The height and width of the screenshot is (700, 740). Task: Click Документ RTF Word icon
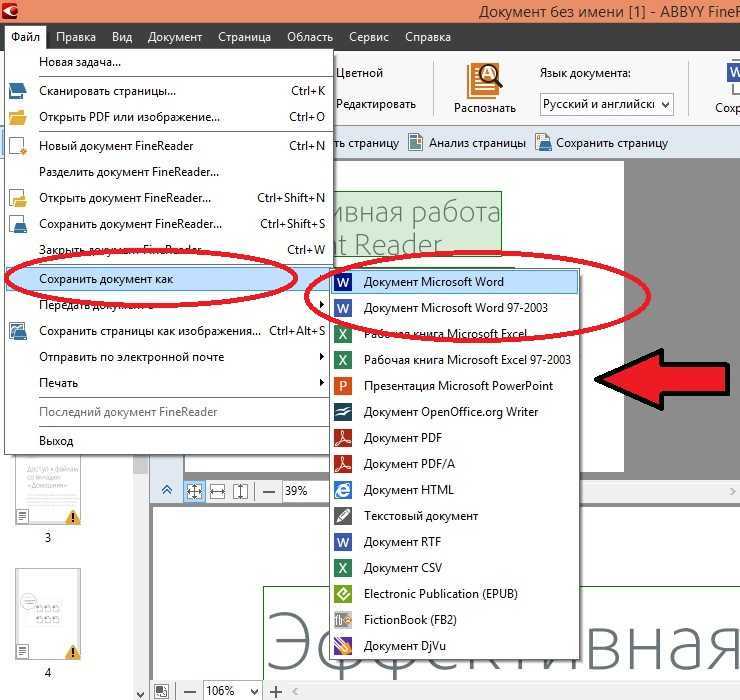pos(343,542)
